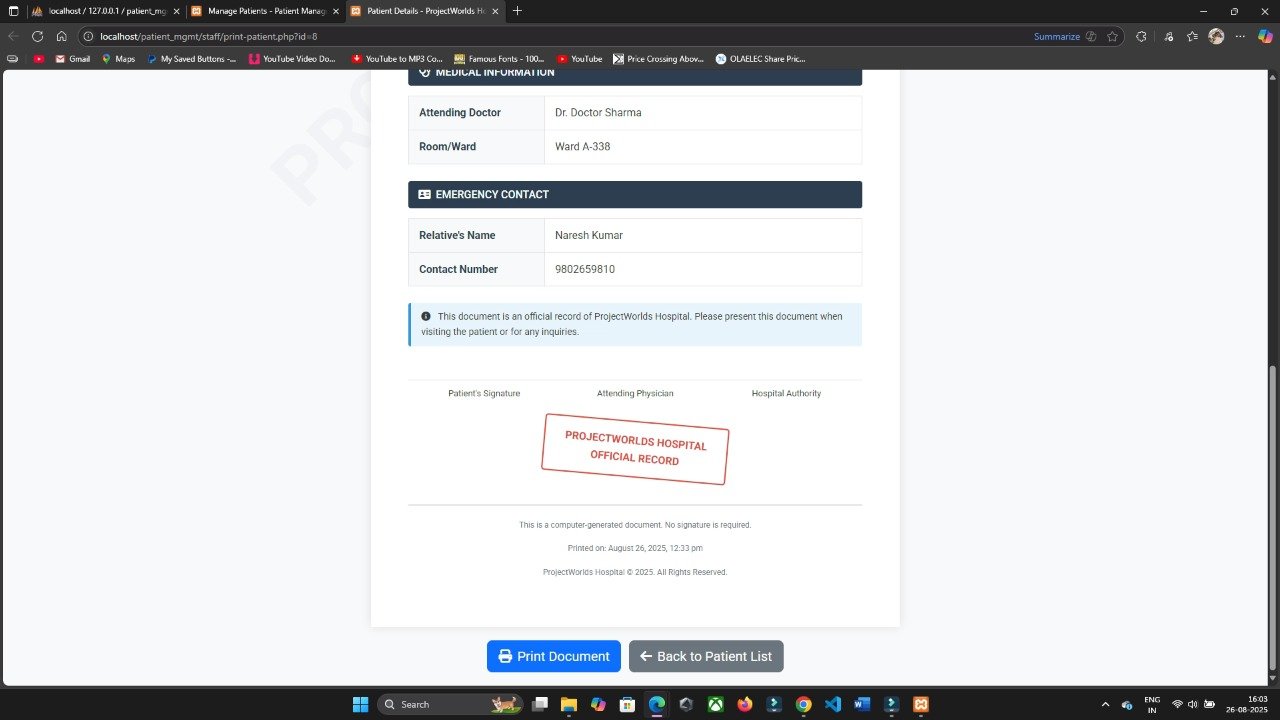Viewport: 1280px width, 720px height.
Task: Open the Windows Start menu
Action: [360, 704]
